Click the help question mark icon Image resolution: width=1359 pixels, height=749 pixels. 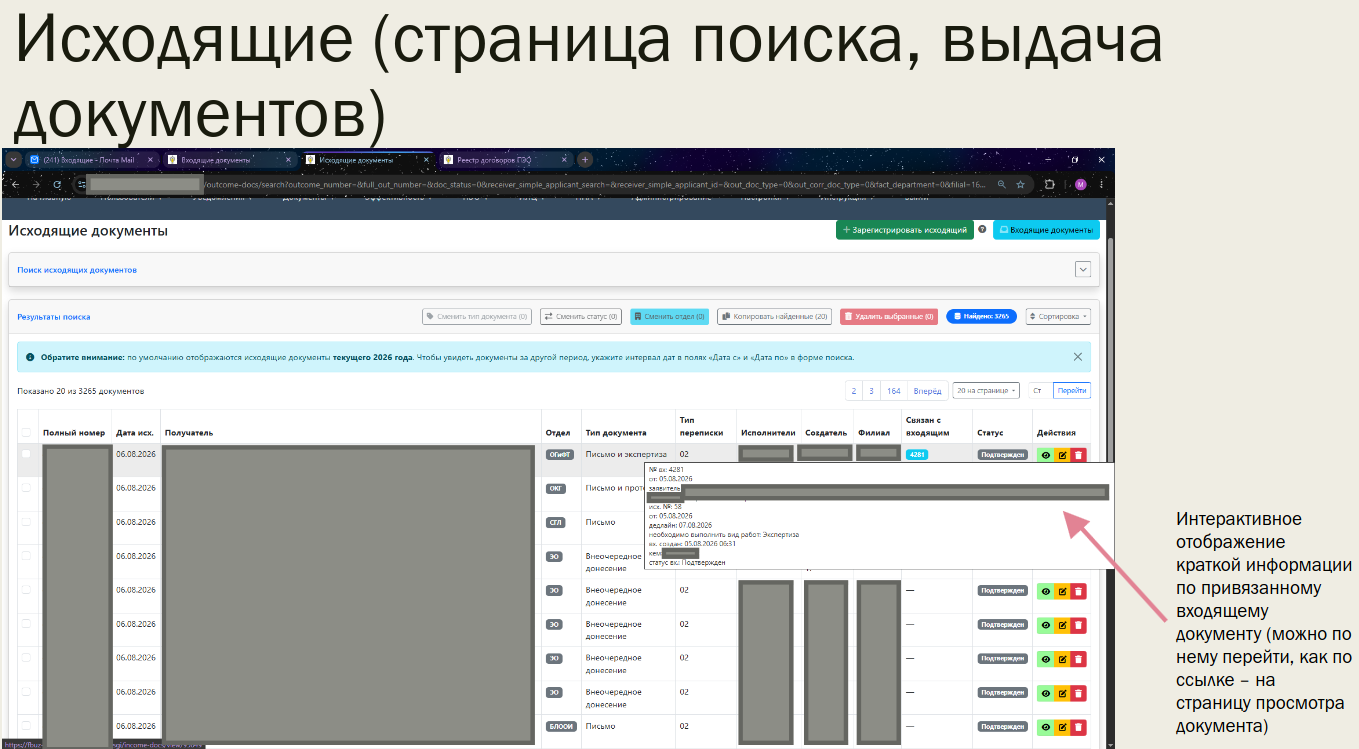point(982,229)
